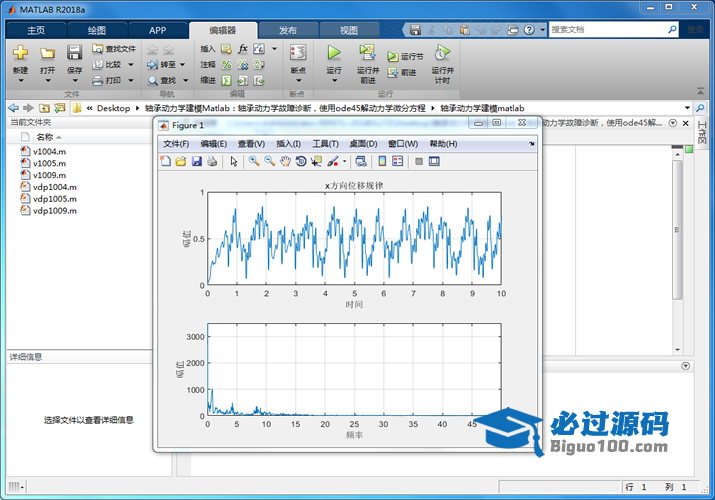The image size is (715, 500).
Task: Click the New (新建) file icon
Action: (20, 52)
